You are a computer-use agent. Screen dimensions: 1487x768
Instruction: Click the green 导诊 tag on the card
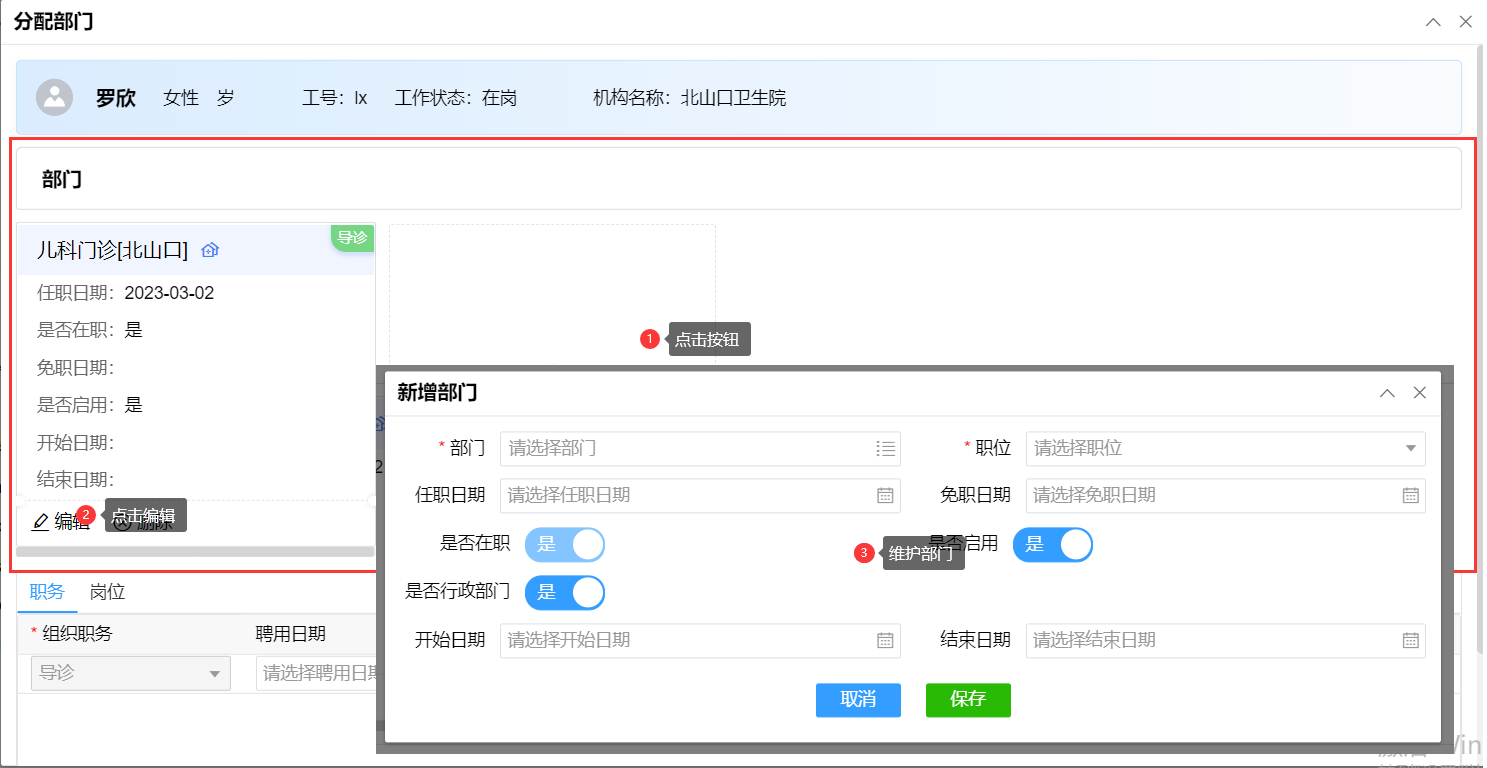(352, 237)
